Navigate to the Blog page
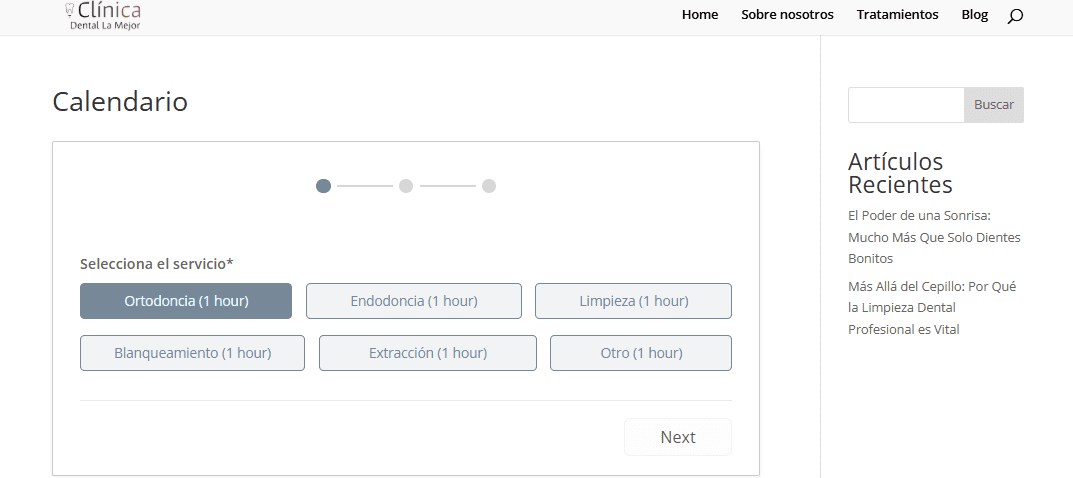Image resolution: width=1073 pixels, height=478 pixels. tap(974, 15)
